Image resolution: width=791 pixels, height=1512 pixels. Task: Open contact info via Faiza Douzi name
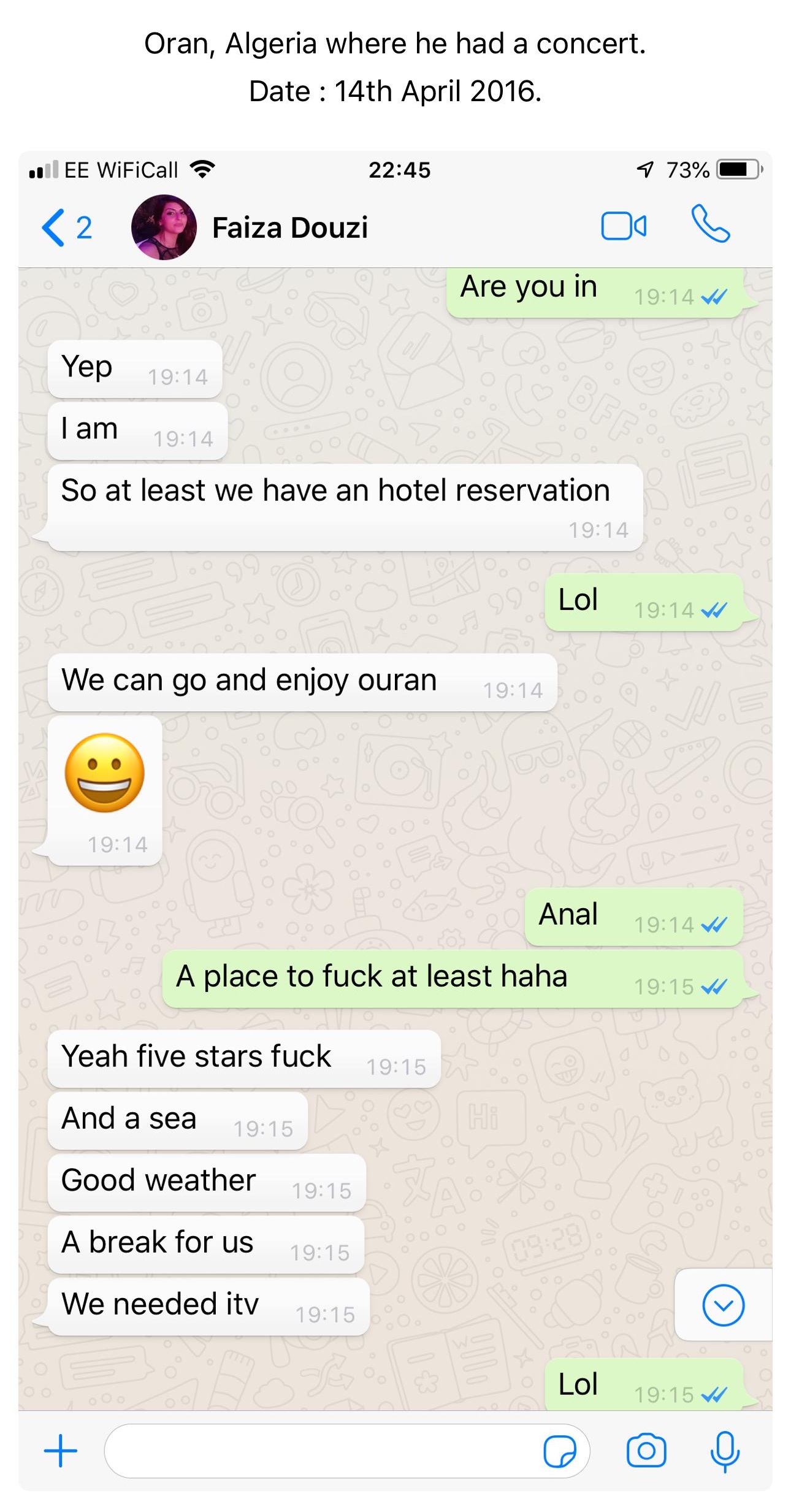pyautogui.click(x=289, y=227)
